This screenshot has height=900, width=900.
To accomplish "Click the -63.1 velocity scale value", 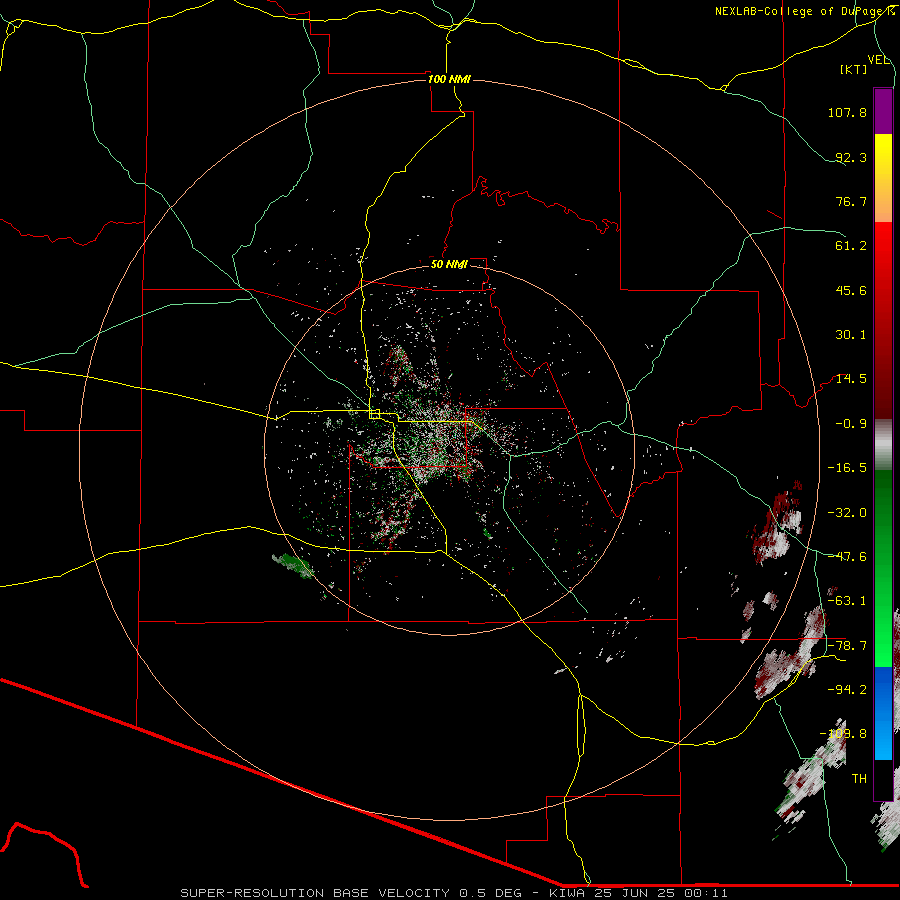I will click(847, 601).
